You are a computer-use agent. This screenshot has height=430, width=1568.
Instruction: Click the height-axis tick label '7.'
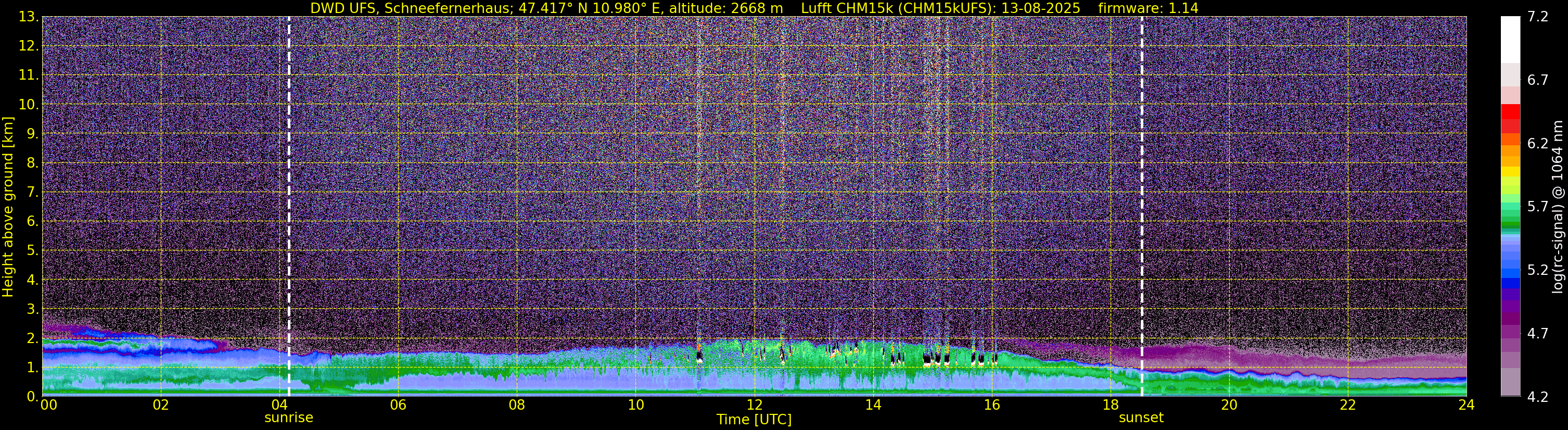click(33, 192)
